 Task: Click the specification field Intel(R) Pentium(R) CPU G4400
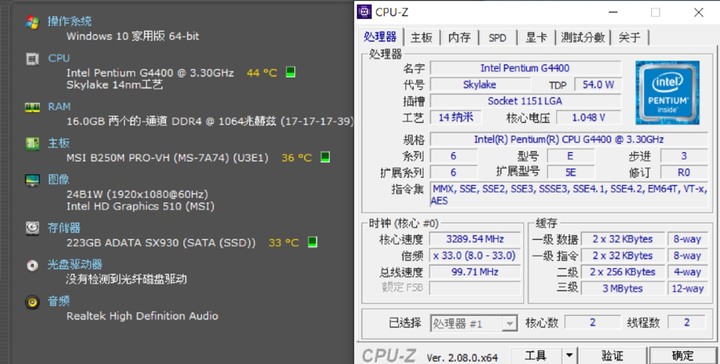pyautogui.click(x=569, y=139)
